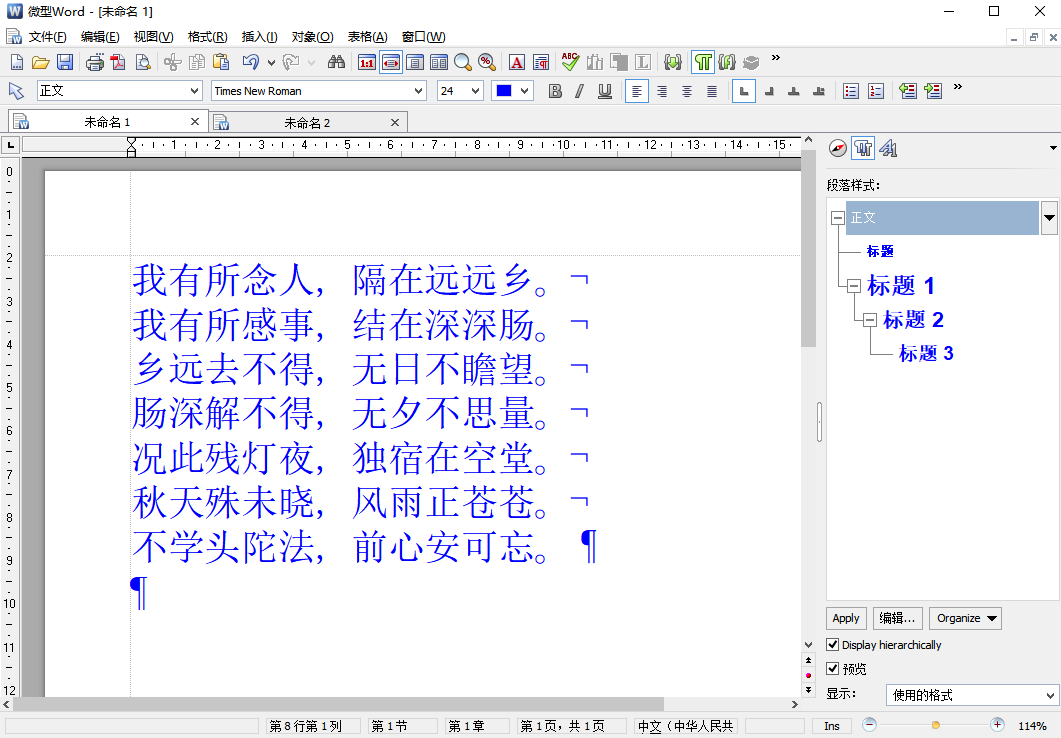
Task: Align text to the right
Action: pyautogui.click(x=662, y=91)
